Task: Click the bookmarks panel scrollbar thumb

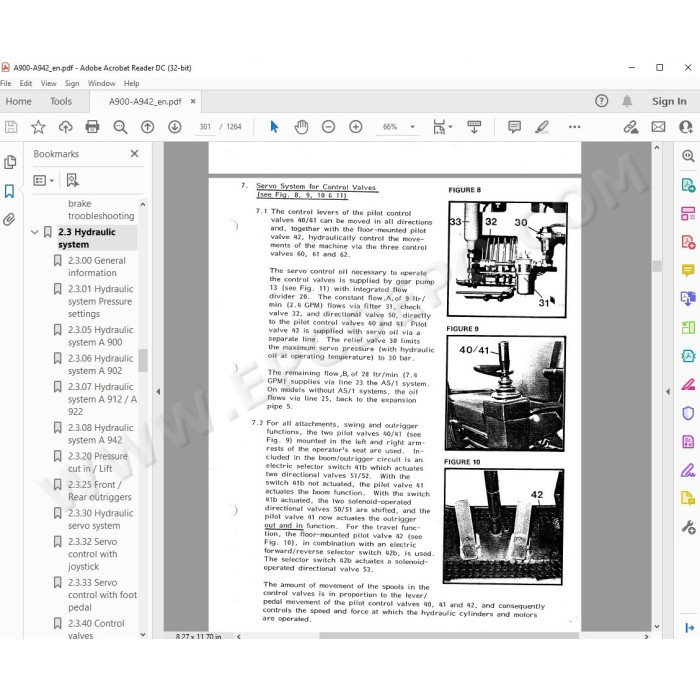Action: (143, 360)
